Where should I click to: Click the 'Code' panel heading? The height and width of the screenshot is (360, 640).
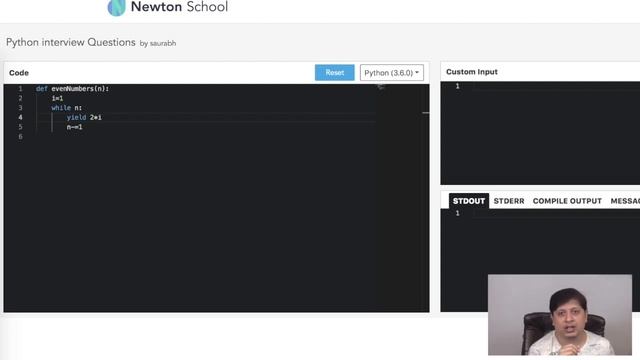(19, 73)
